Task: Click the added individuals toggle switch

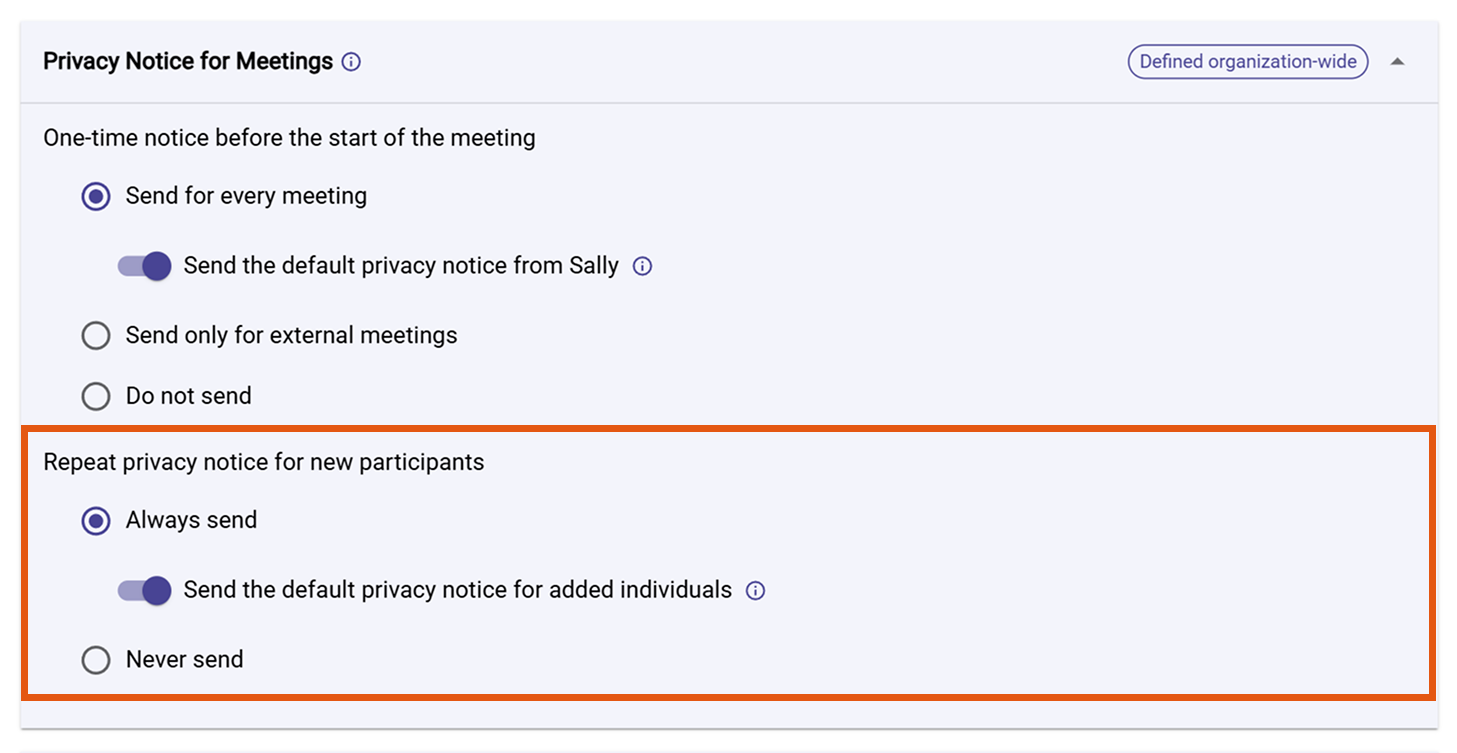Action: pyautogui.click(x=144, y=590)
